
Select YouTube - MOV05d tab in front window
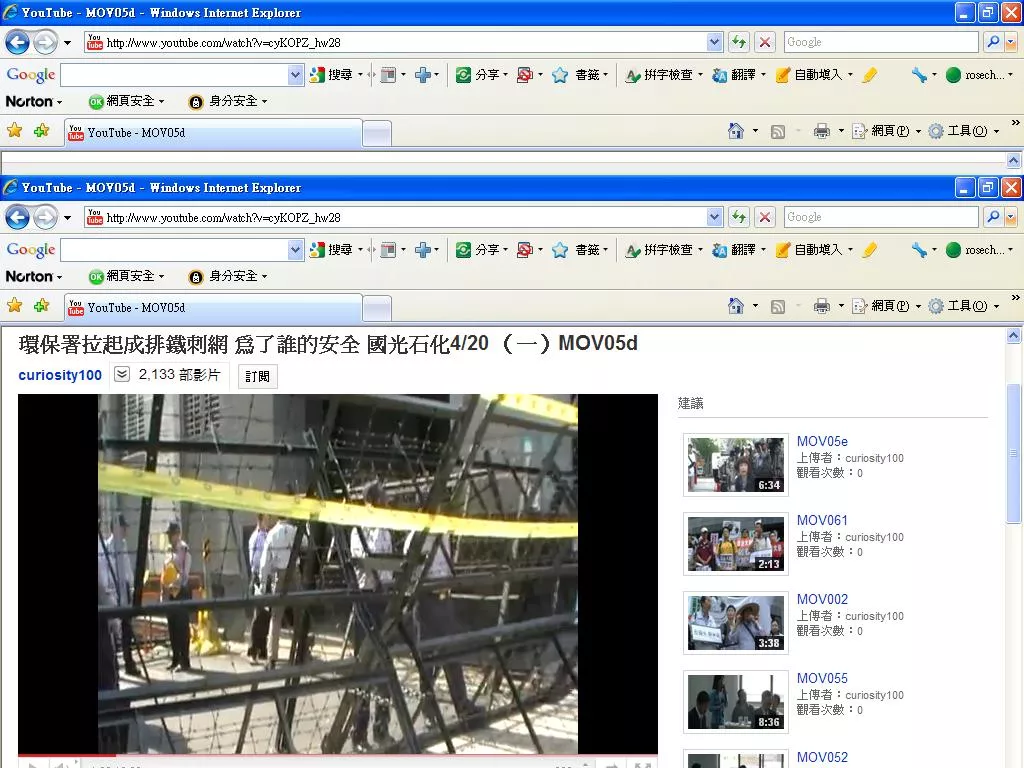[213, 308]
